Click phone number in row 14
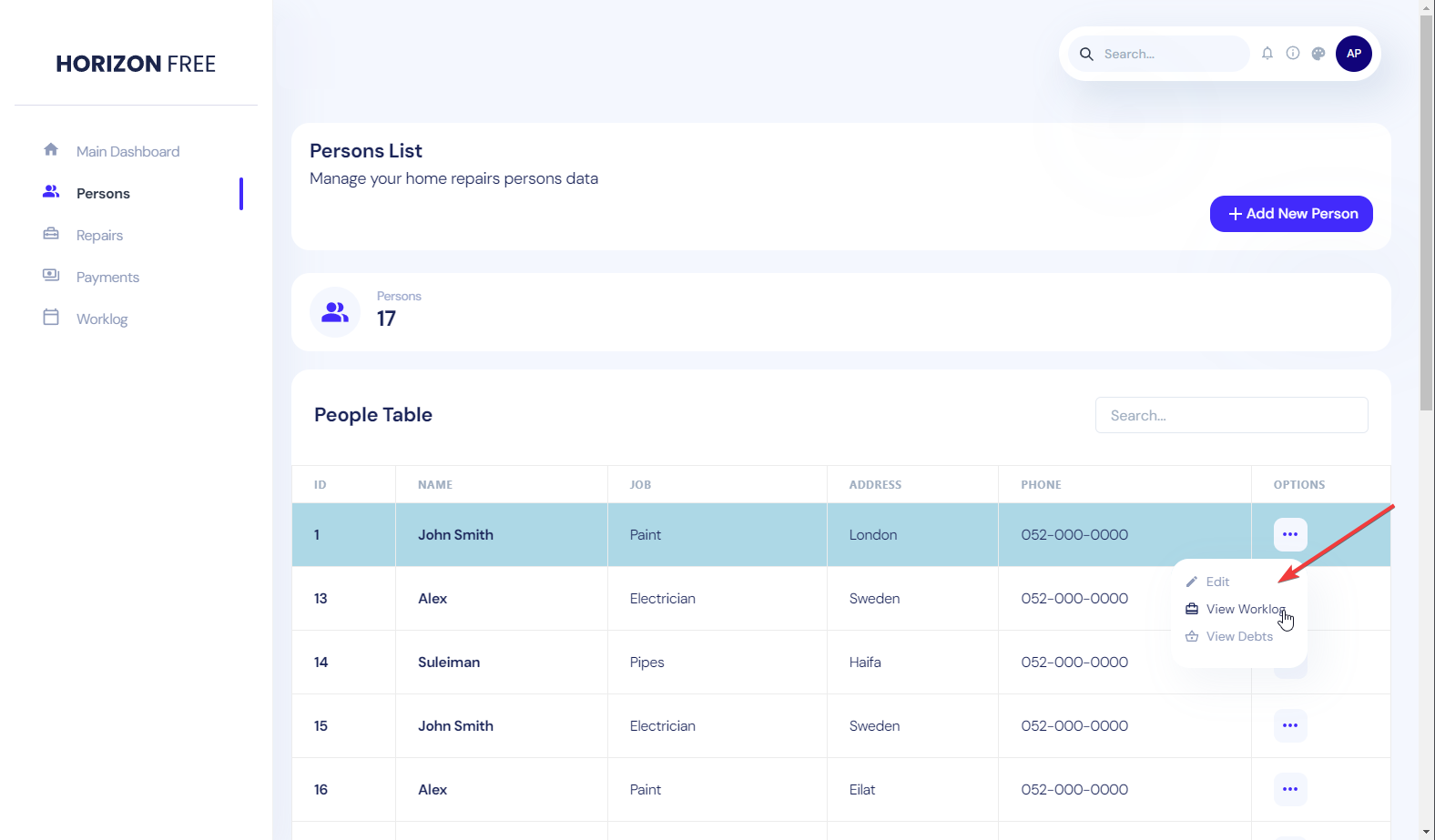 pyautogui.click(x=1074, y=663)
